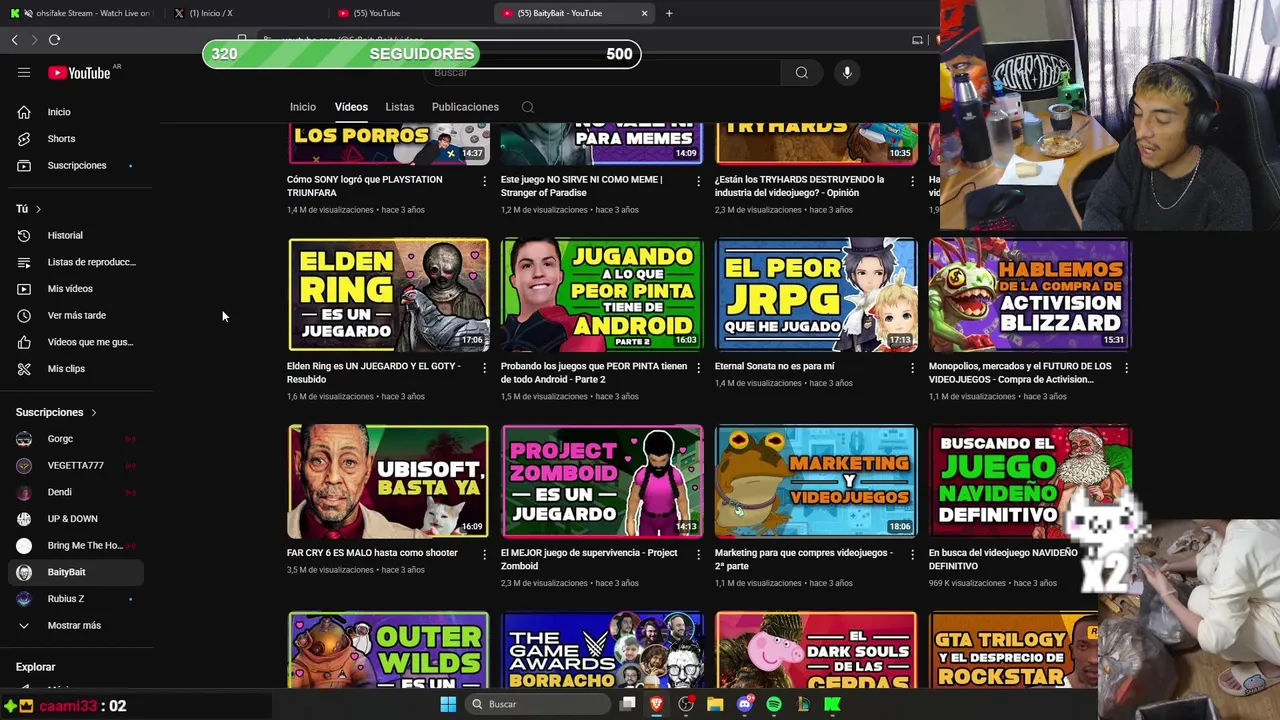Open Suscripciones in the sidebar

coord(76,165)
